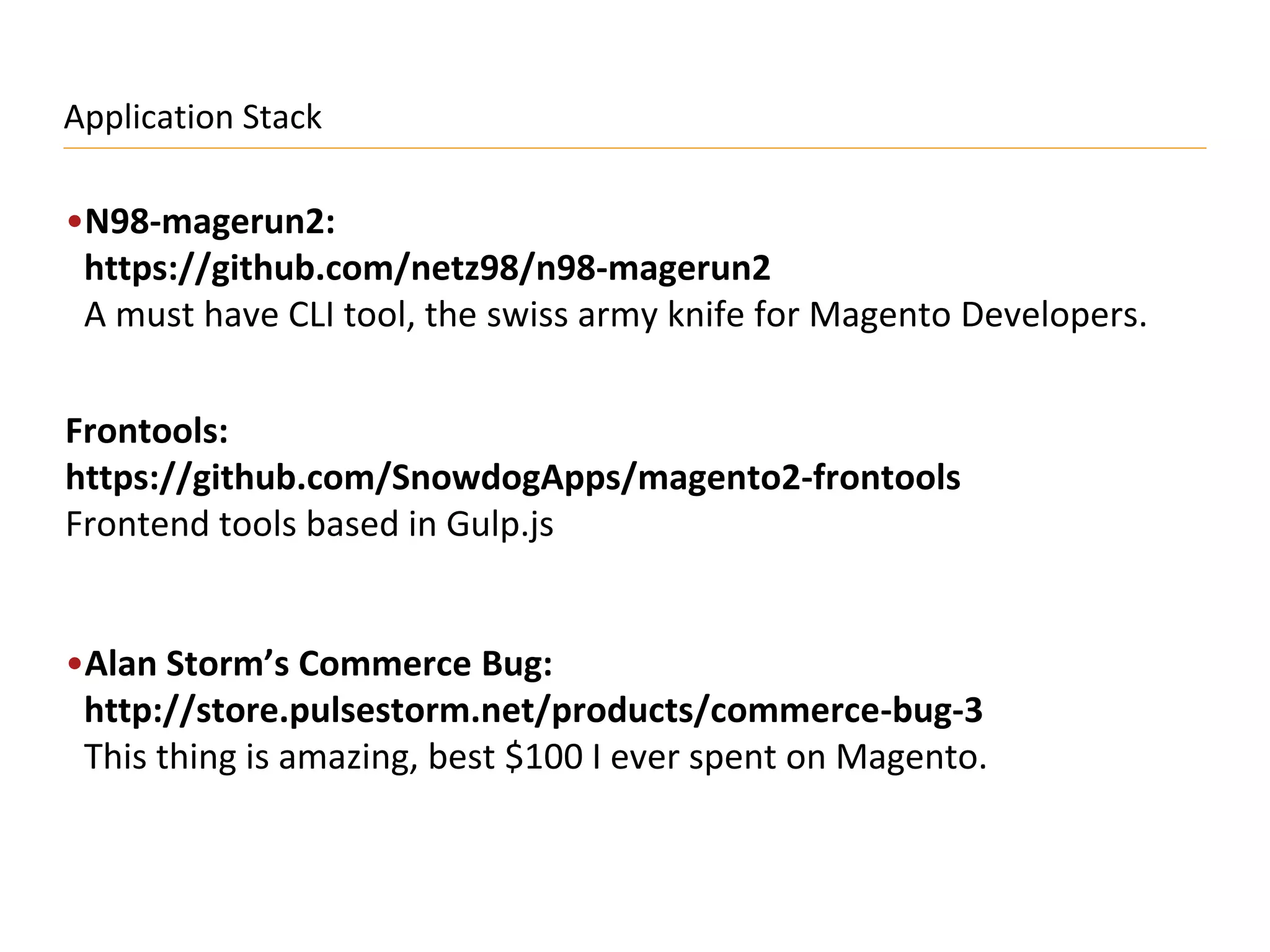Screen dimensions: 1270x952
Task: Open the SnowdogApps magento2-frontools GitHub link
Action: click(x=513, y=478)
